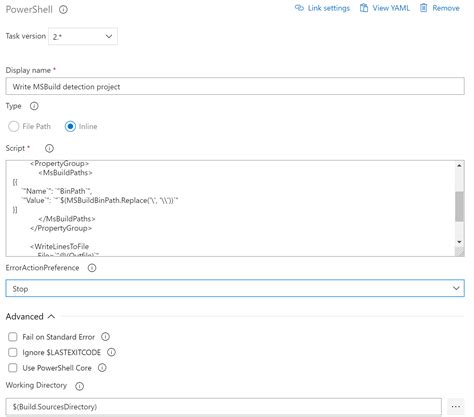Click the info icon next to Script
474x417 pixels.
[49, 148]
